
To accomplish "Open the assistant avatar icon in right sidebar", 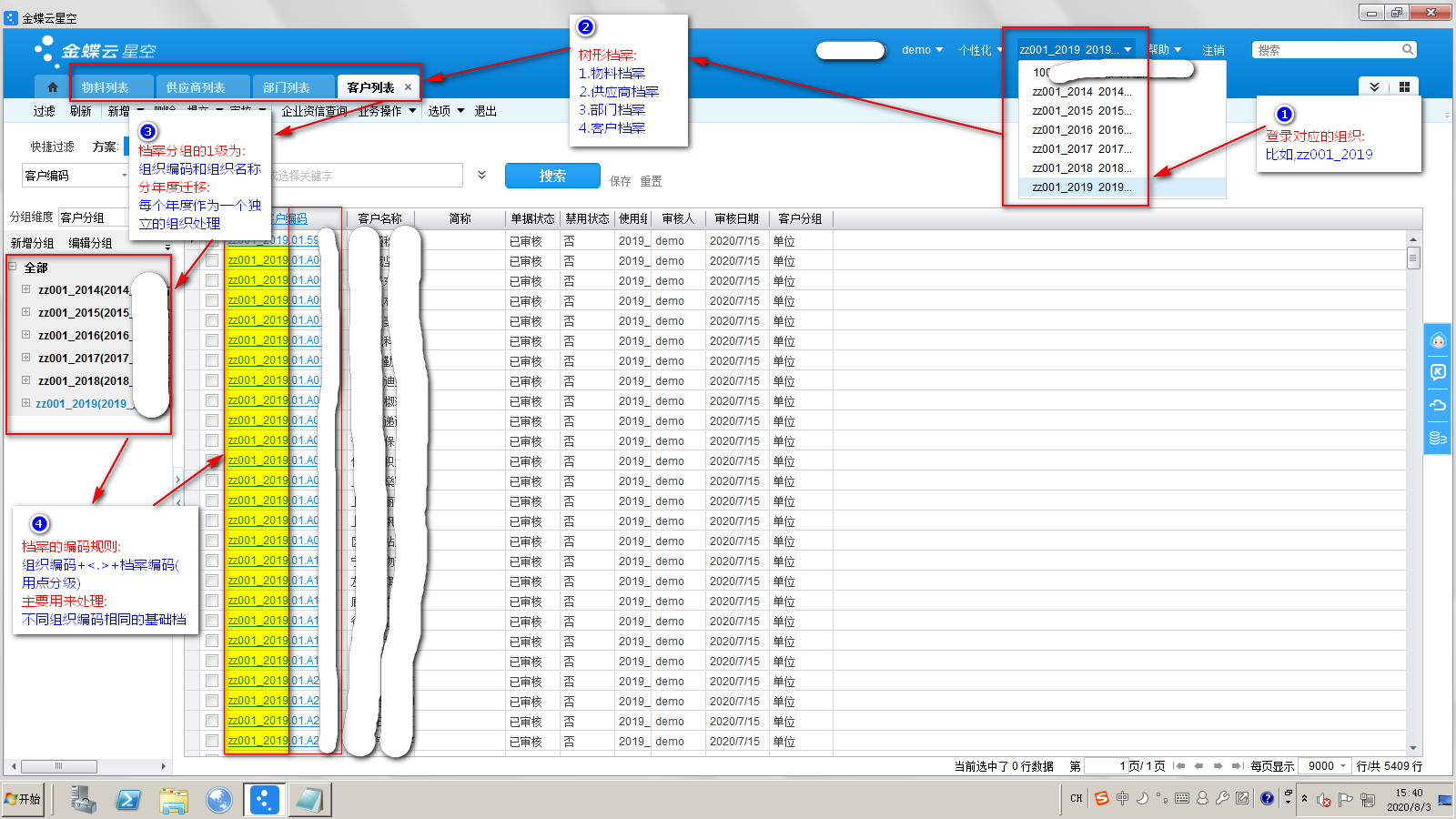I will (1438, 341).
